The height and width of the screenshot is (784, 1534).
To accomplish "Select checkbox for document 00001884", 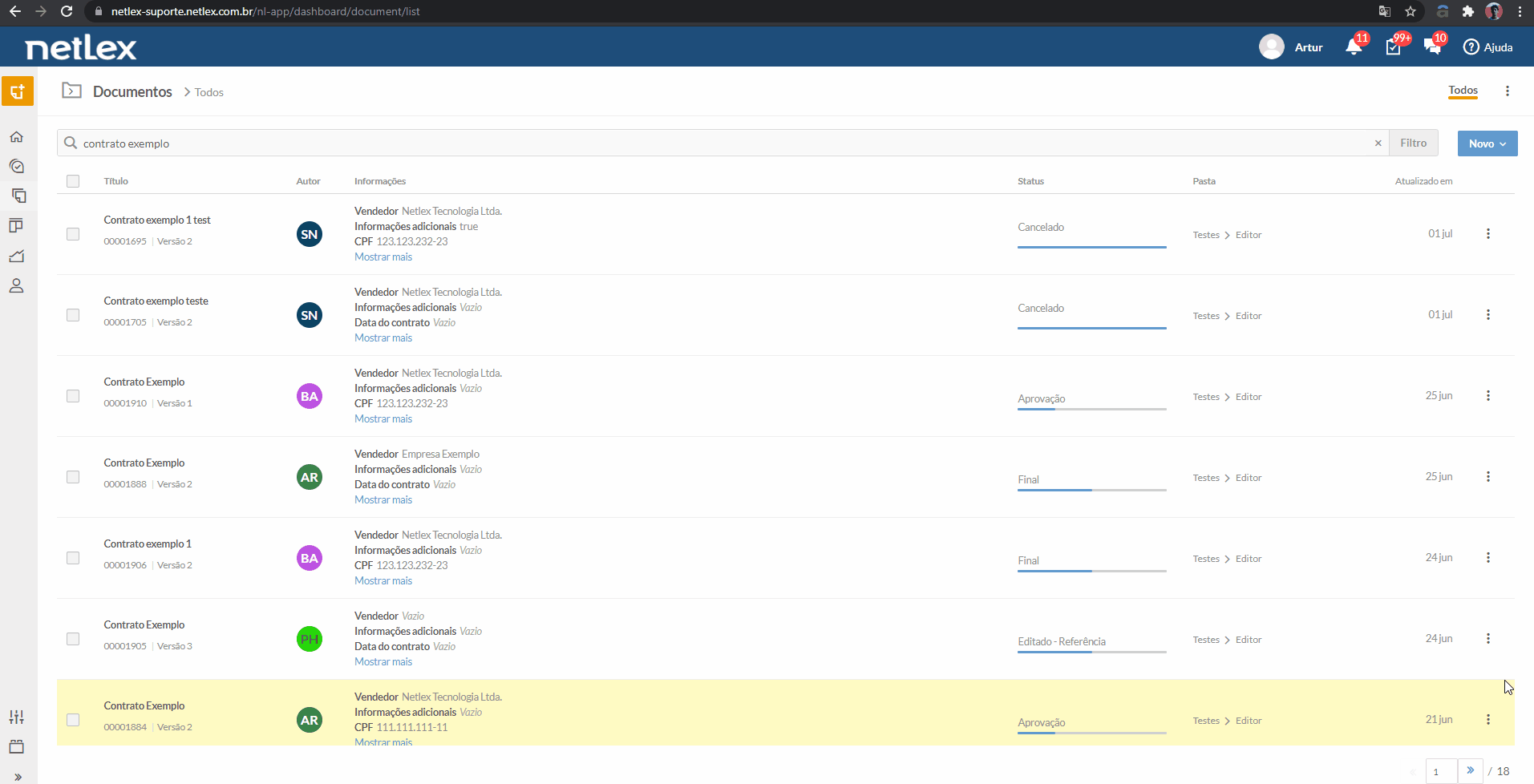I will [73, 720].
